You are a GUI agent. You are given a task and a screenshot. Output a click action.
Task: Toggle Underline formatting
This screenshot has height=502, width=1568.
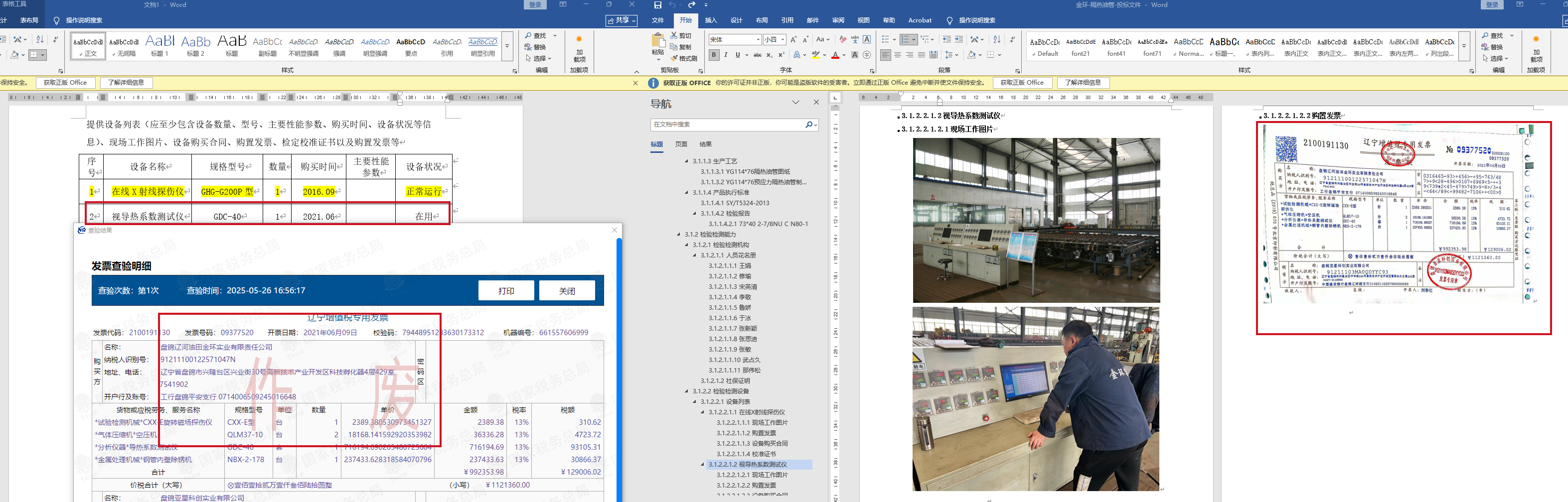738,55
